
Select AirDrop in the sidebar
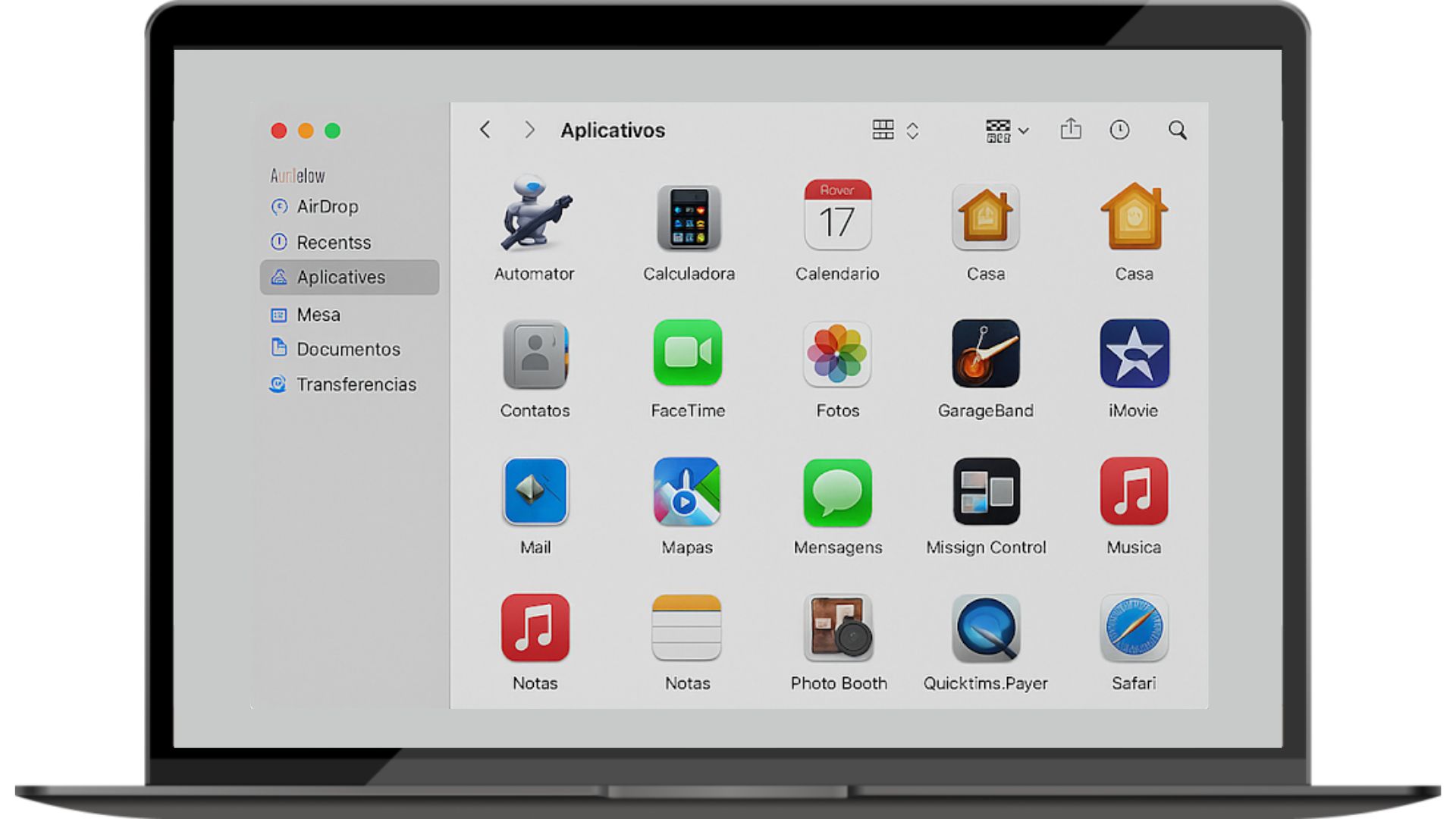tap(327, 206)
